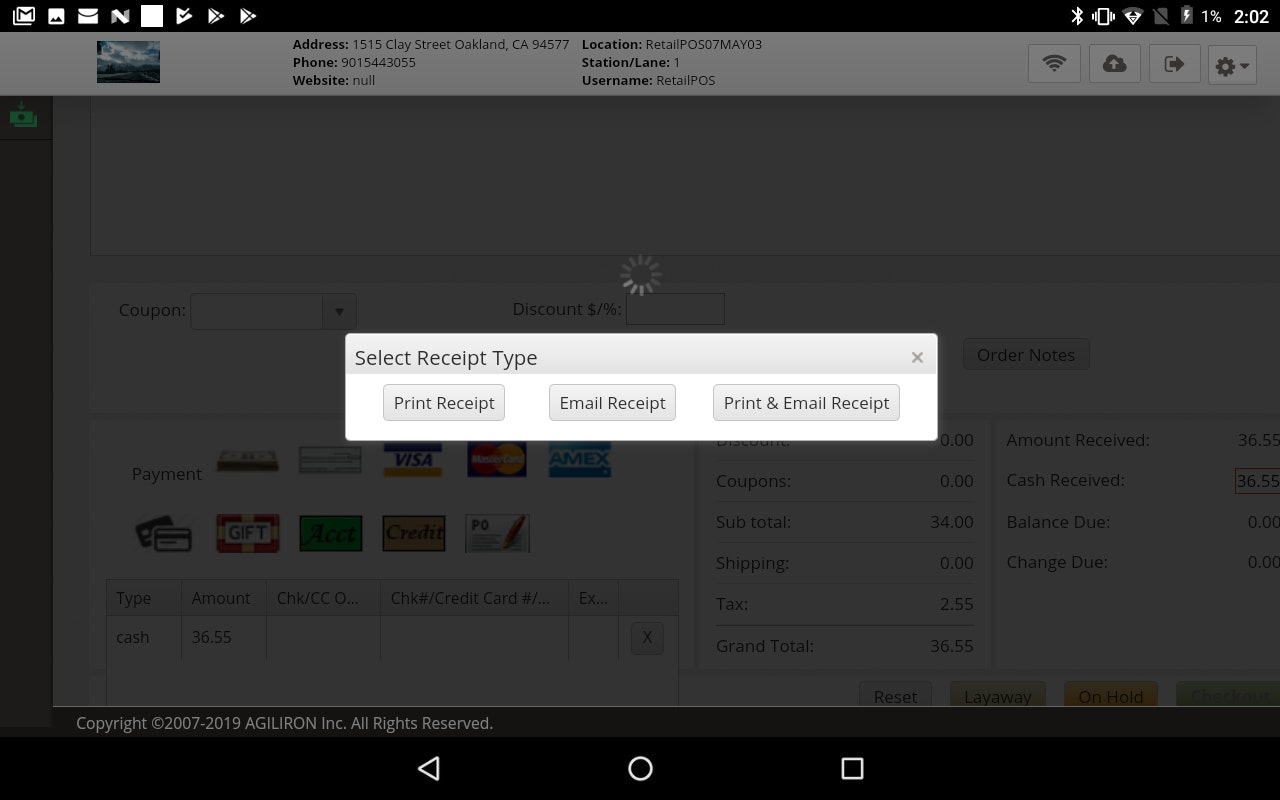
Task: Open the cloud upload sync icon
Action: (x=1114, y=64)
